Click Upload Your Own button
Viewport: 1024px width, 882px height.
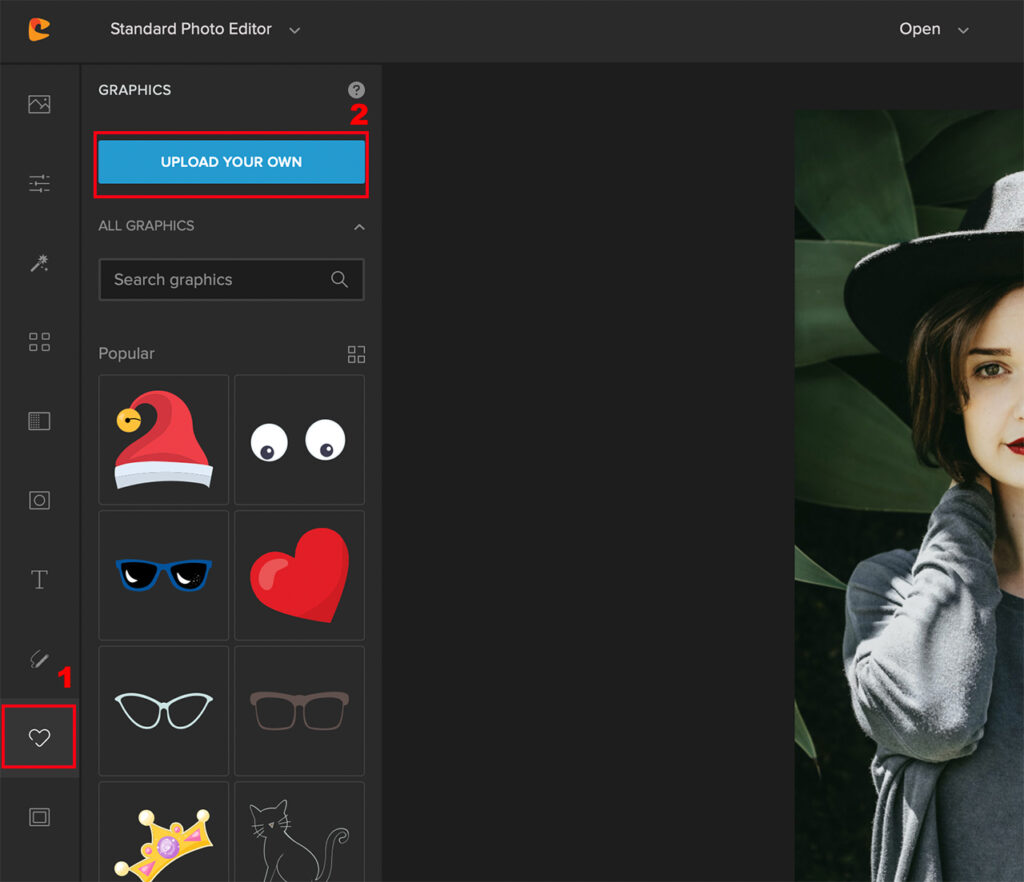[231, 162]
